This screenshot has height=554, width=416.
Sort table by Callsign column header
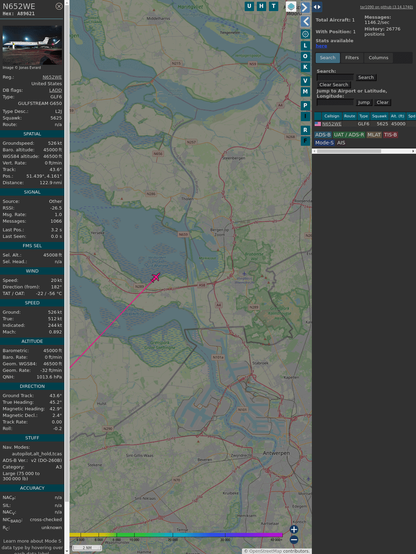click(332, 116)
